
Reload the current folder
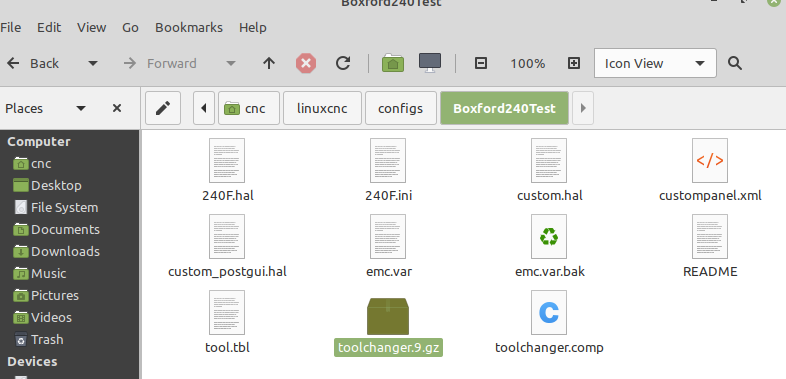[343, 63]
